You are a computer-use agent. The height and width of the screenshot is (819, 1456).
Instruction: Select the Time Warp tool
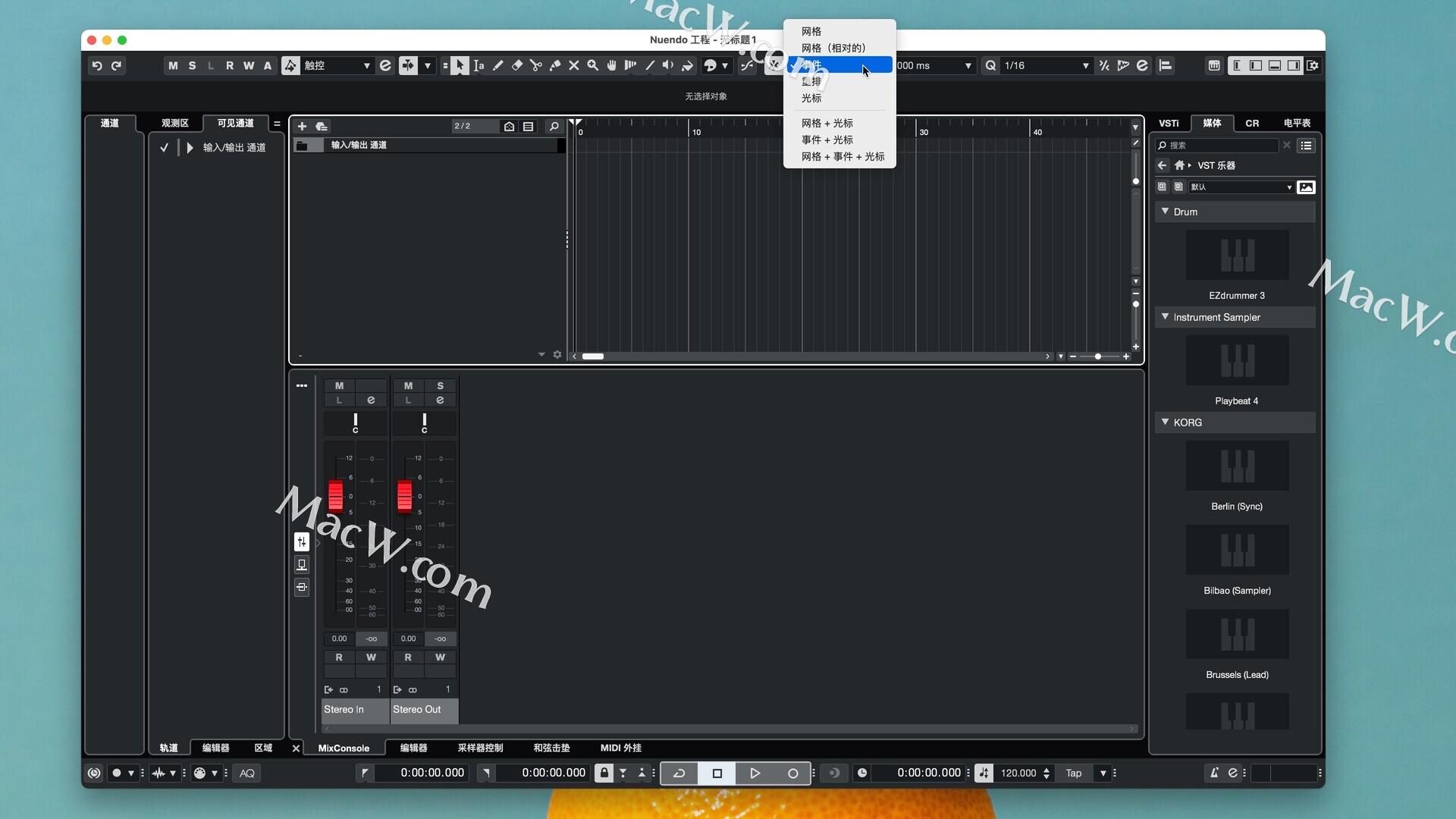(630, 66)
